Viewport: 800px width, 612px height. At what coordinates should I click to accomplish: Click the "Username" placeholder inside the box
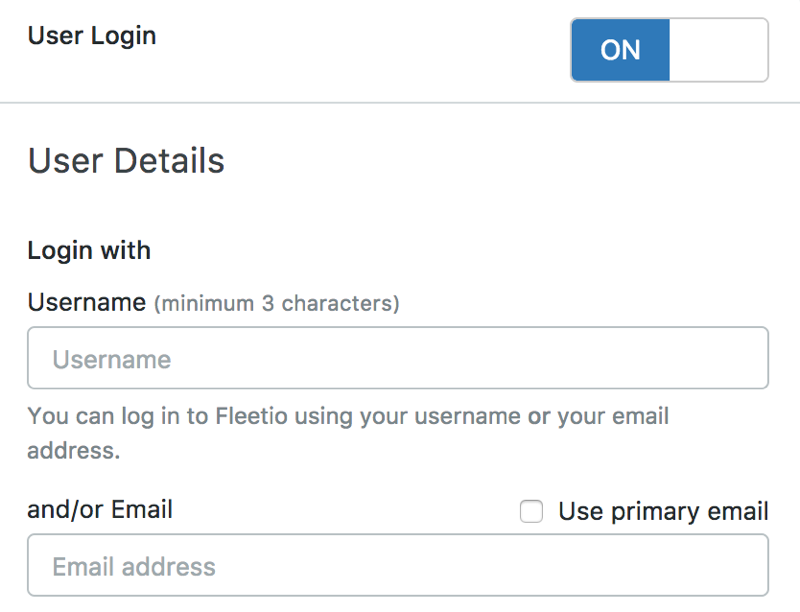112,359
